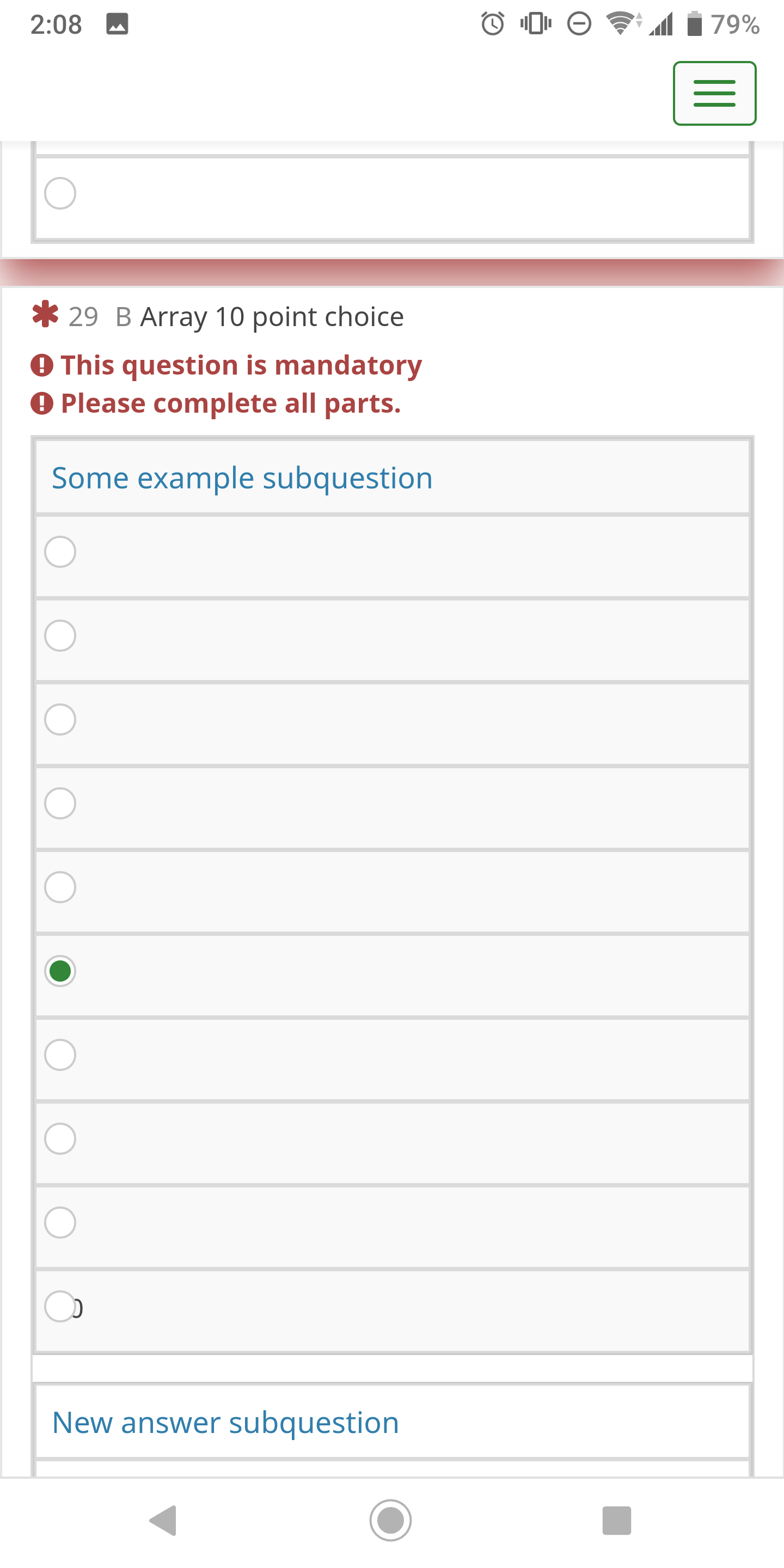Click the selected green radio button

60,971
